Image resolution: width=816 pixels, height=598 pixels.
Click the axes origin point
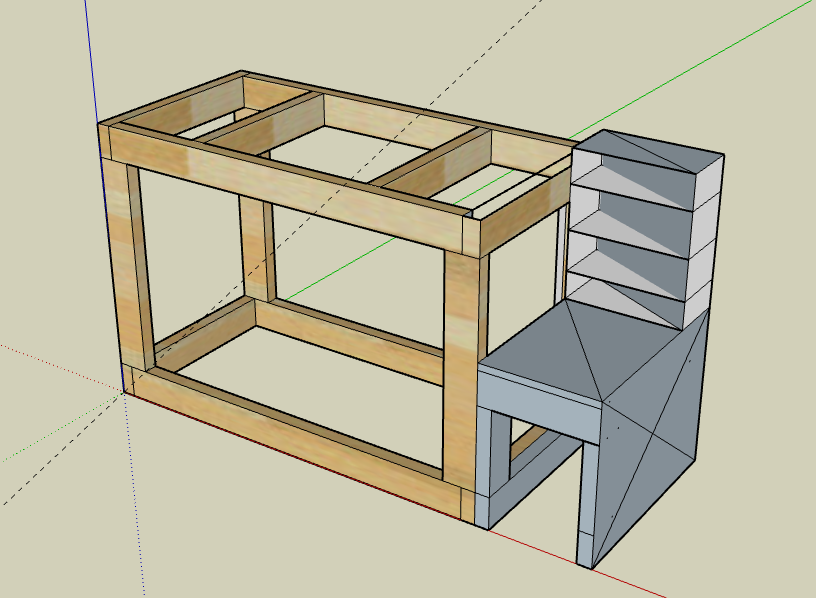tap(124, 393)
